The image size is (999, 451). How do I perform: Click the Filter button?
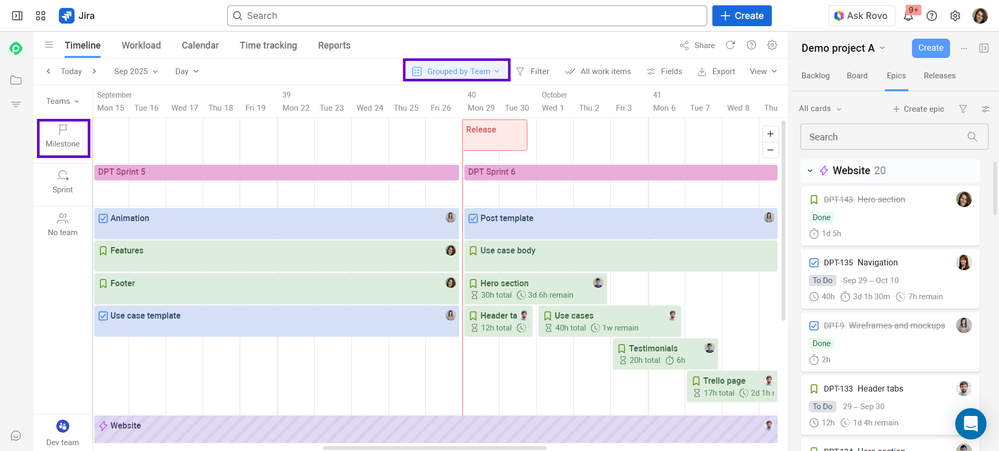pyautogui.click(x=532, y=71)
